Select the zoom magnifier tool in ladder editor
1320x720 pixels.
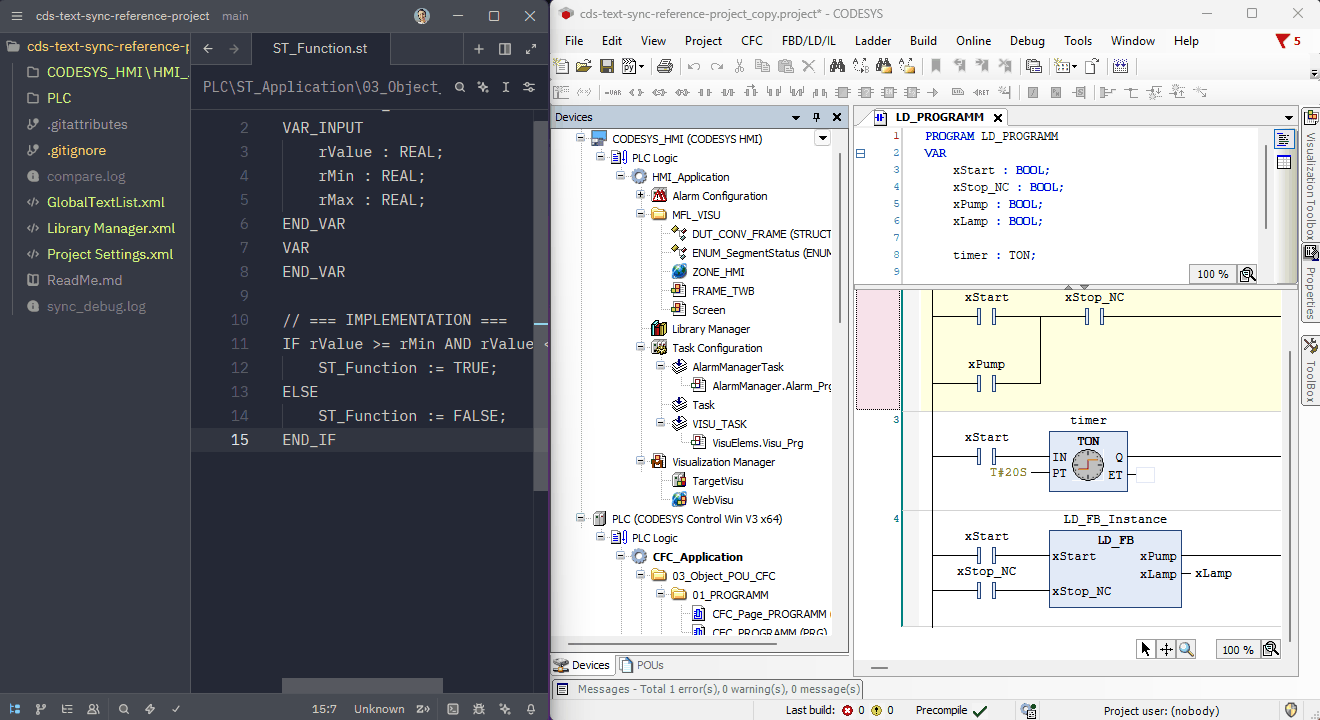point(1186,649)
